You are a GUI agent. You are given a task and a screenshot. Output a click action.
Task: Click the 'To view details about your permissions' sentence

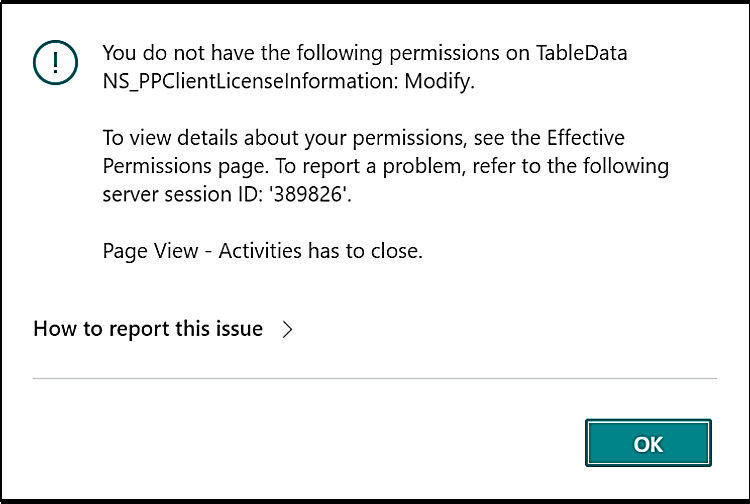[x=364, y=138]
